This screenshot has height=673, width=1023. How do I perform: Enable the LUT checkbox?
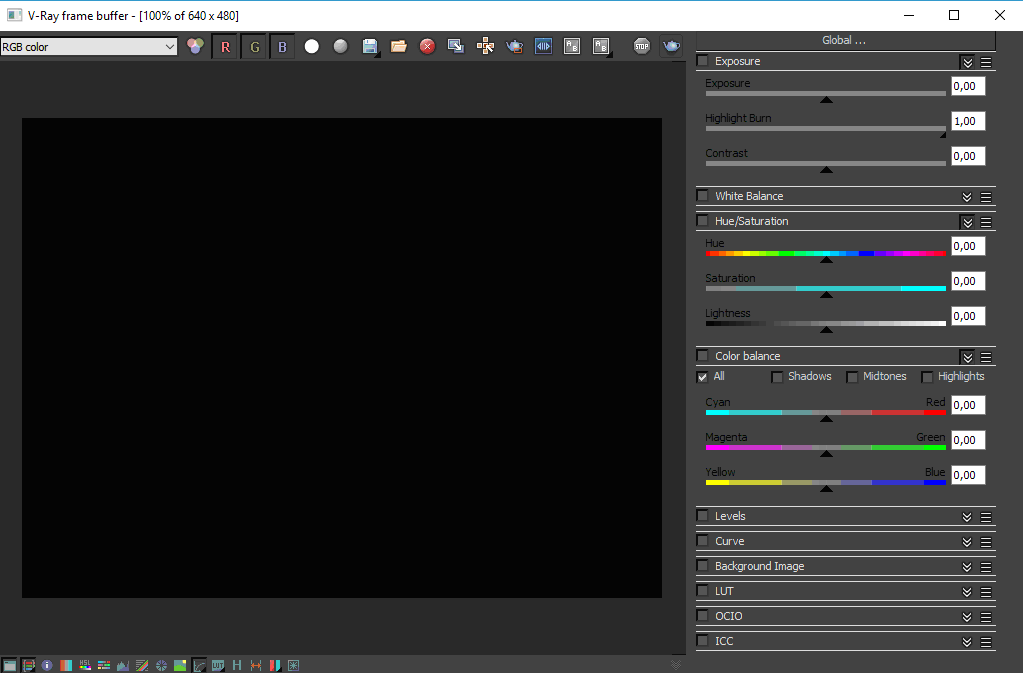[703, 591]
